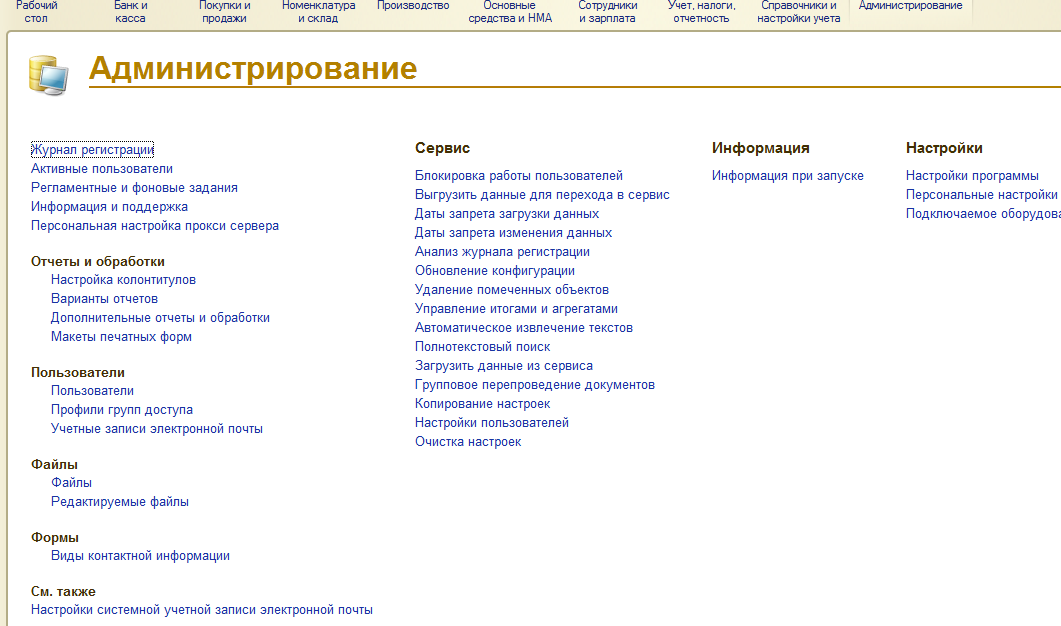The image size is (1061, 626).
Task: Click Информация и поддержка link
Action: [109, 206]
